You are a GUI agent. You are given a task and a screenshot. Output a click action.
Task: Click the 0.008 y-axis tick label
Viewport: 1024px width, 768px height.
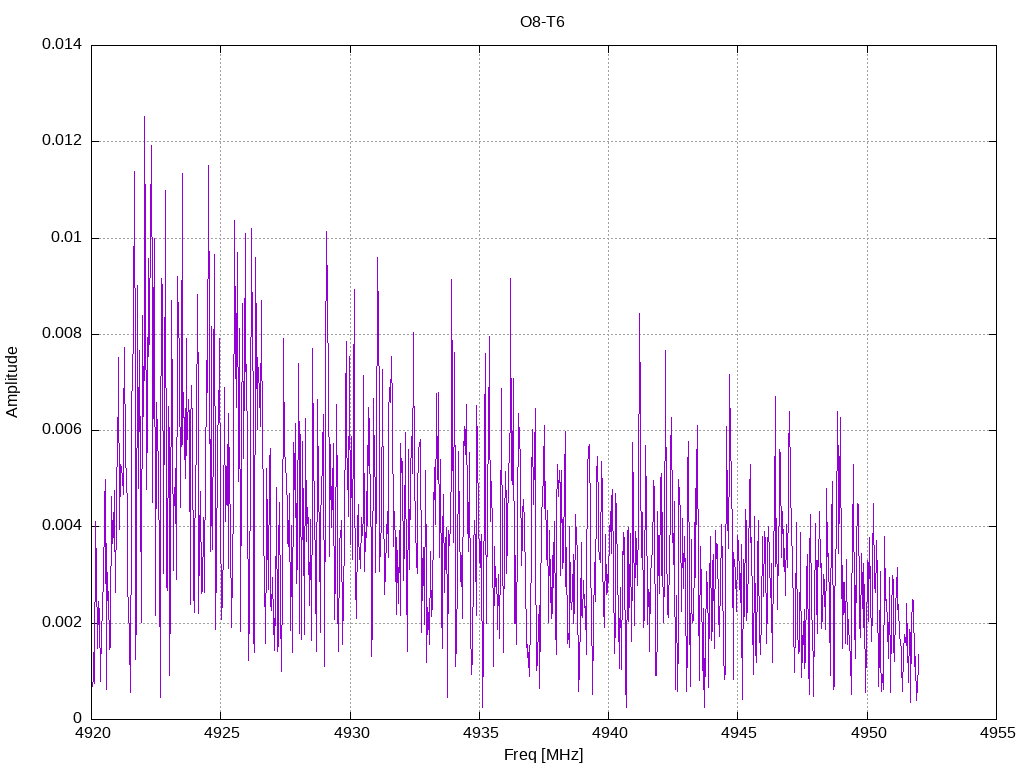click(x=62, y=333)
